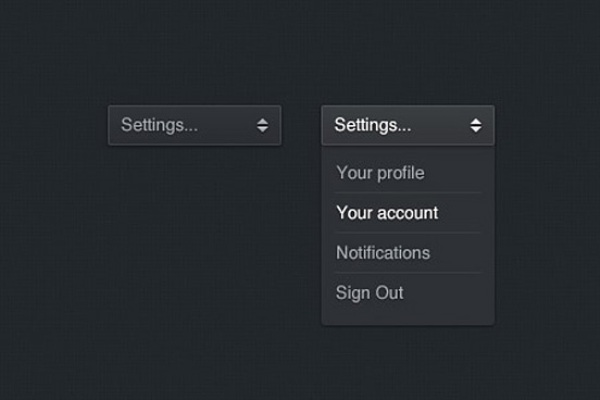
Task: Click the Settings... label in the closed dropdown
Action: pyautogui.click(x=159, y=126)
